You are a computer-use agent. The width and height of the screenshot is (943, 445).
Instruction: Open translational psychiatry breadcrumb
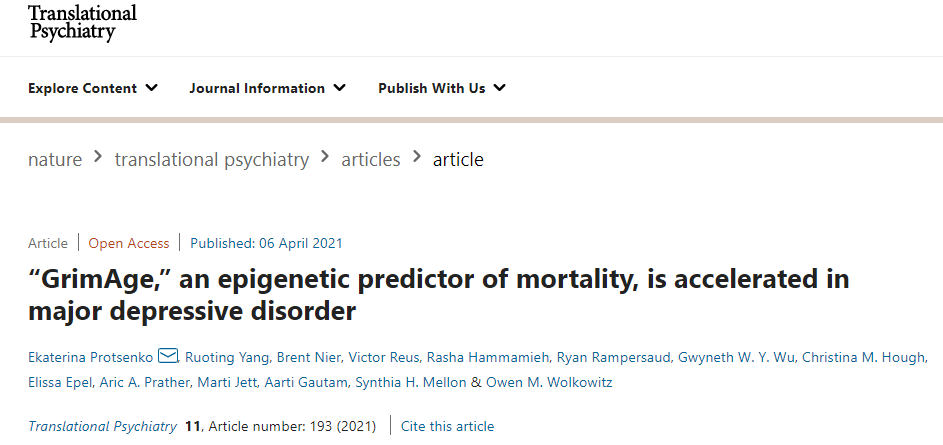coord(212,159)
